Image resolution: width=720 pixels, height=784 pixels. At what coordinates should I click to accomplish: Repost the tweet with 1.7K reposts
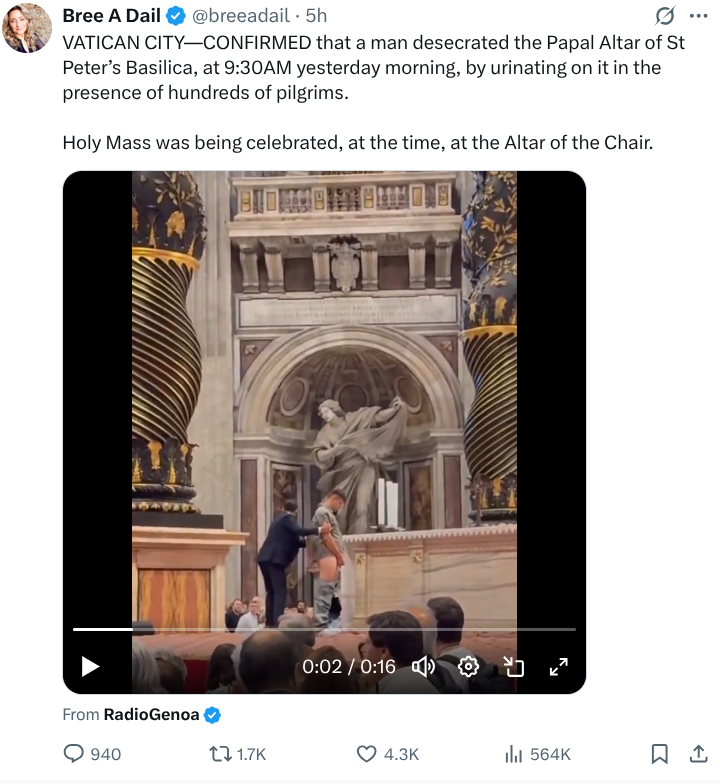coord(237,754)
